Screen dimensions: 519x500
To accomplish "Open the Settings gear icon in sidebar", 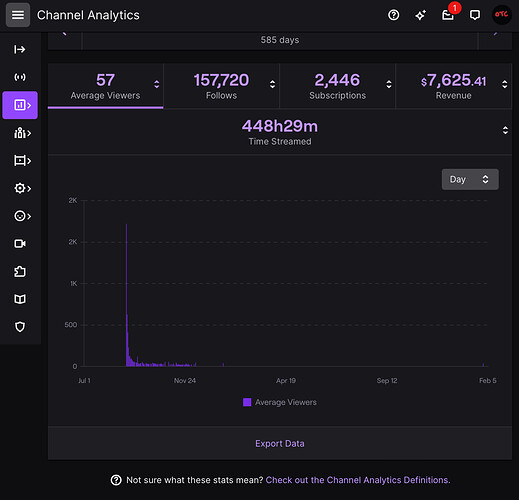I will [x=22, y=188].
